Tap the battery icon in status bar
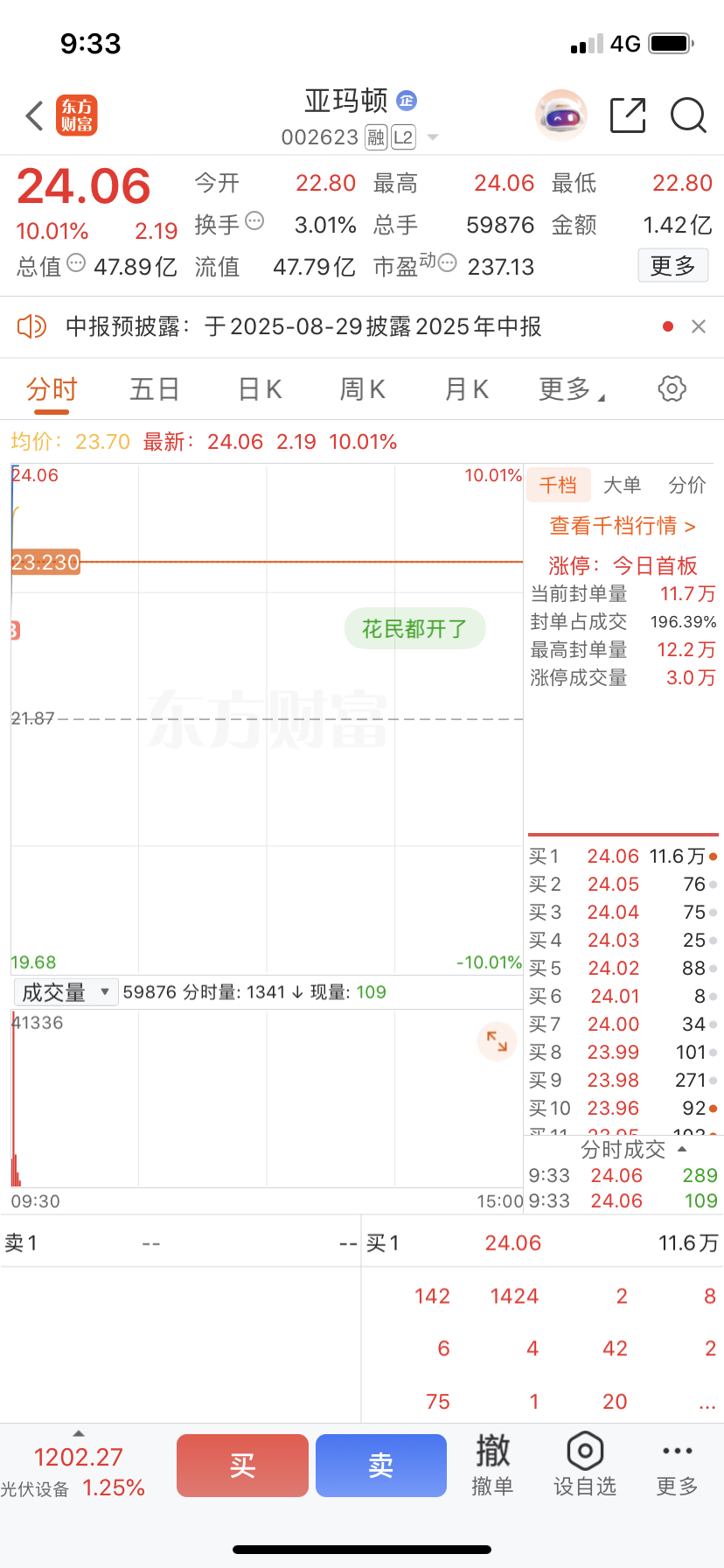 672,43
